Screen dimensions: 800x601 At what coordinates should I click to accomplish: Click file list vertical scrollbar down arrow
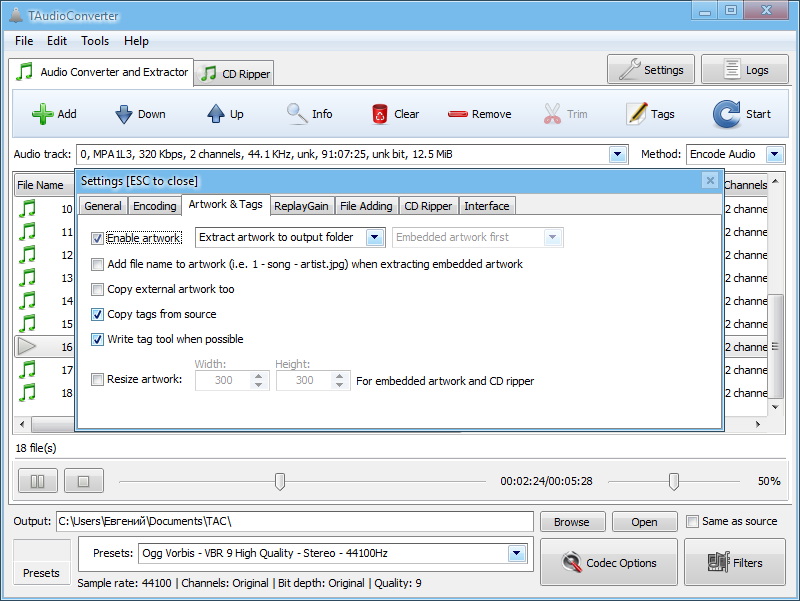776,407
